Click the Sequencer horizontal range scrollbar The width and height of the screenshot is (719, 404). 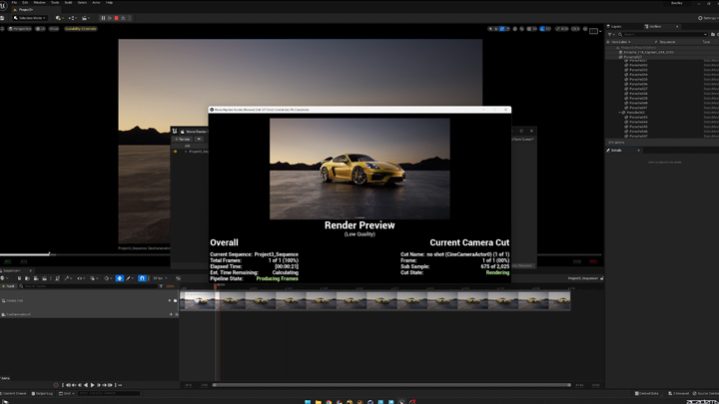(x=392, y=385)
